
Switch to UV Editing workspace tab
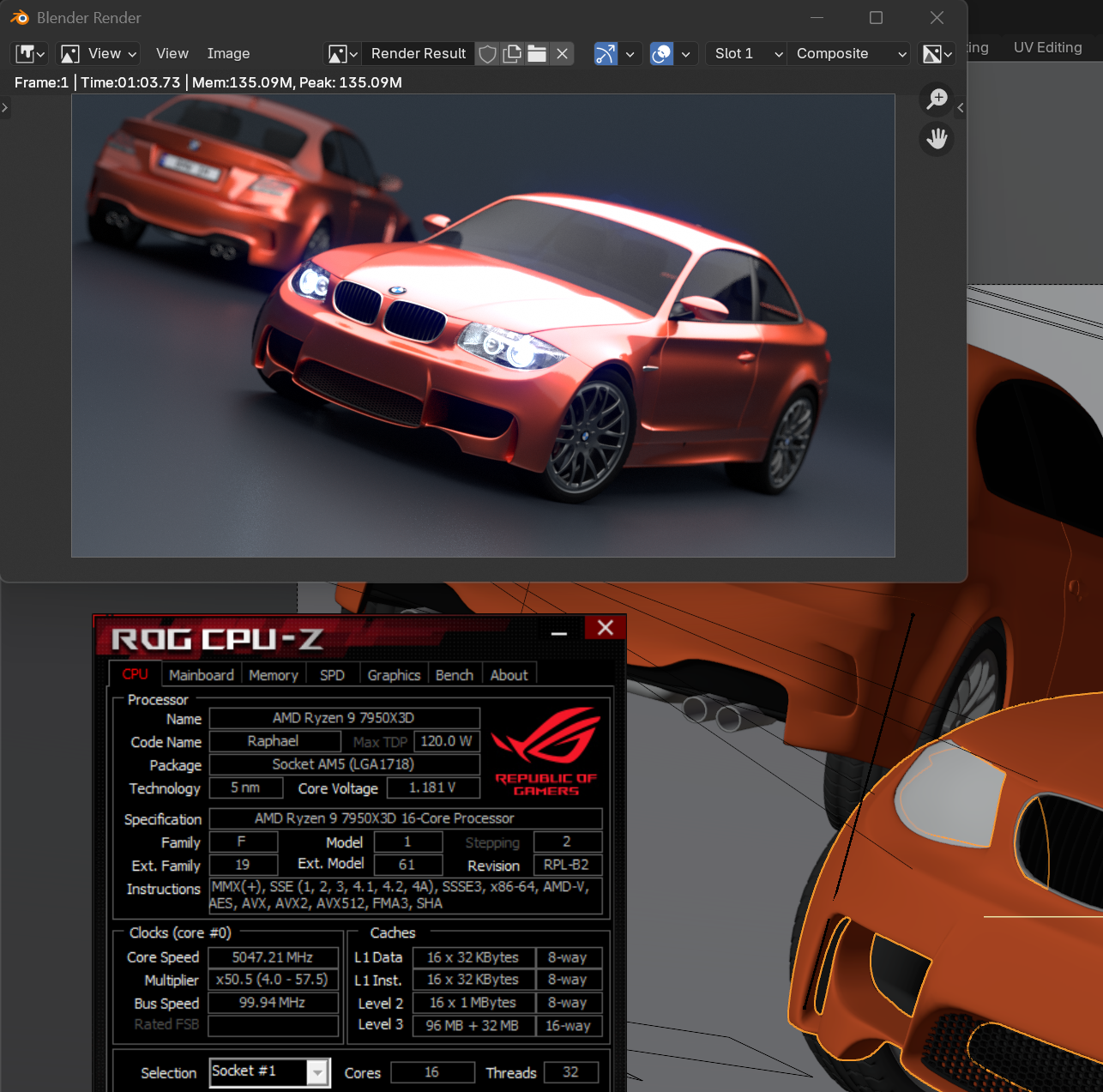coord(1047,47)
